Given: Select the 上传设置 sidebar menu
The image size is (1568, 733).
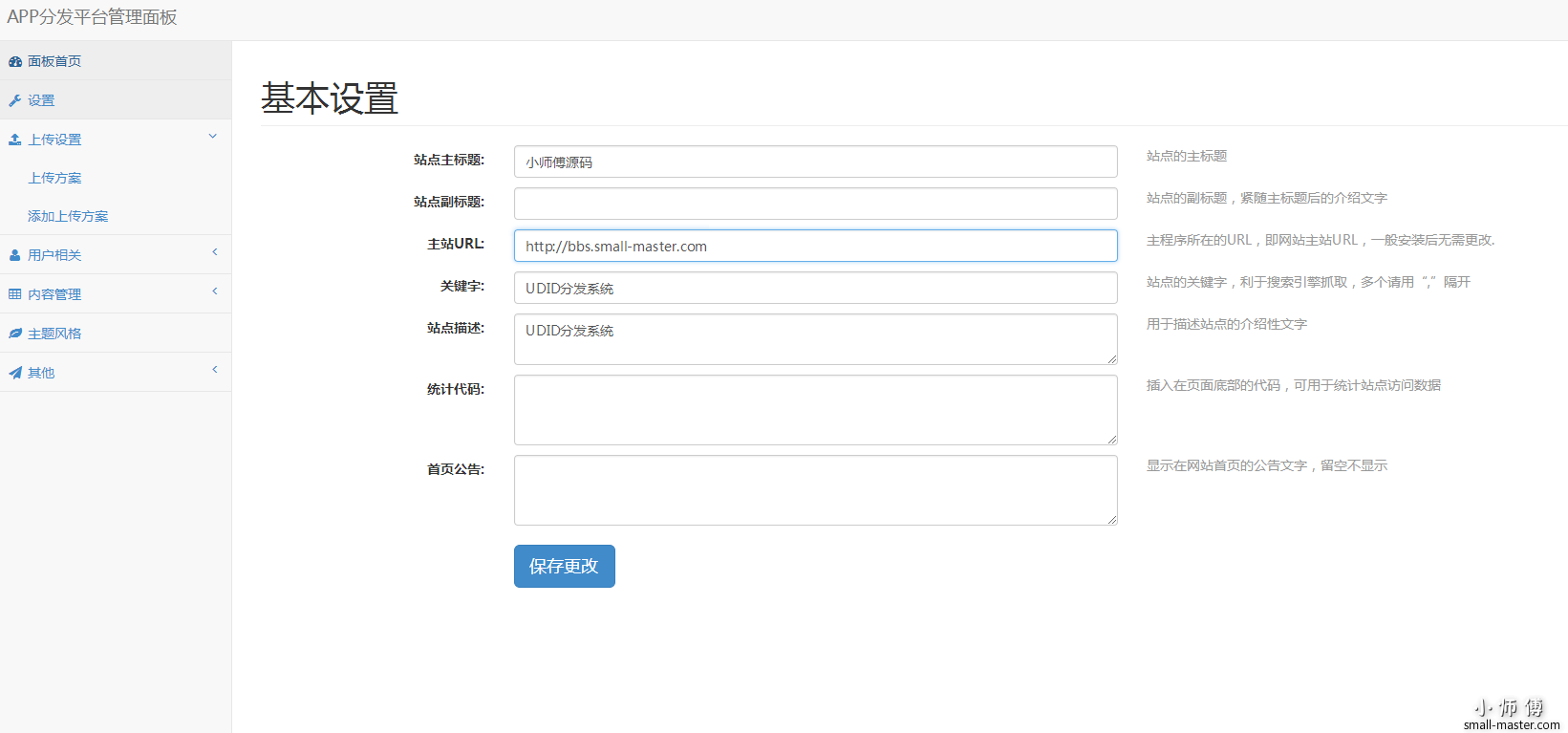Looking at the screenshot, I should [x=116, y=140].
